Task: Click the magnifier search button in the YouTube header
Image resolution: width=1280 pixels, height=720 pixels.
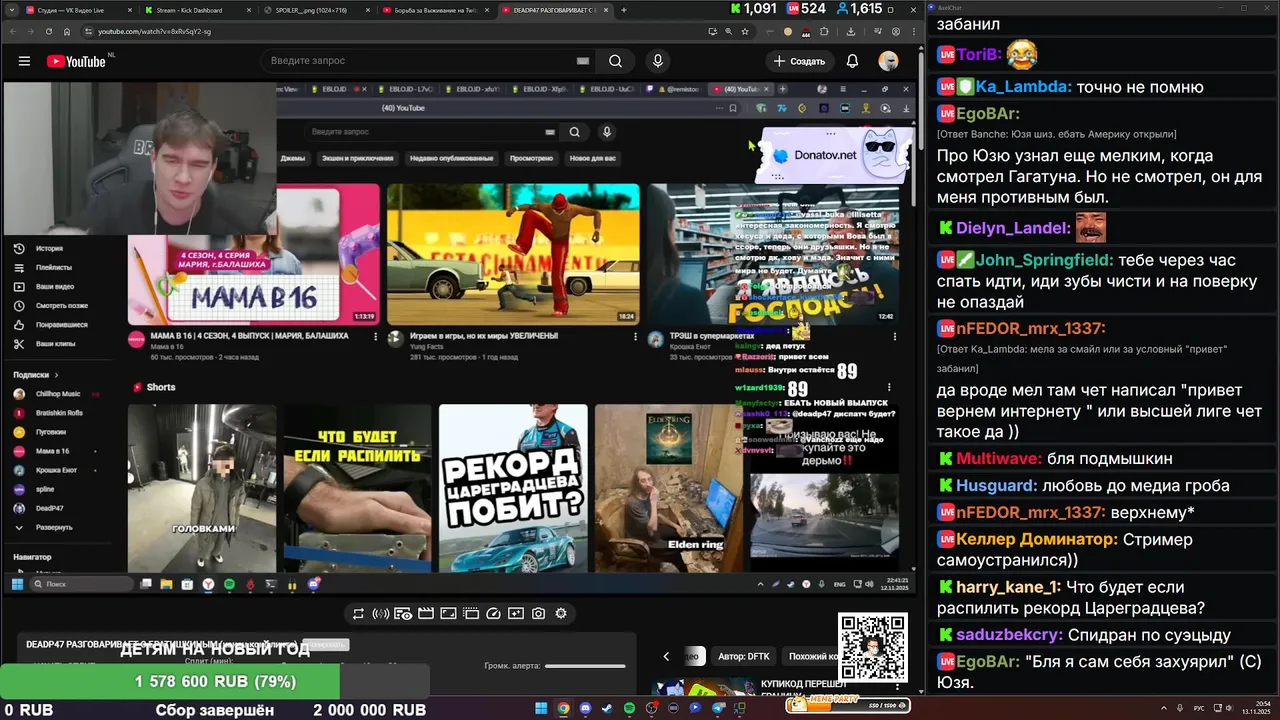Action: [615, 61]
